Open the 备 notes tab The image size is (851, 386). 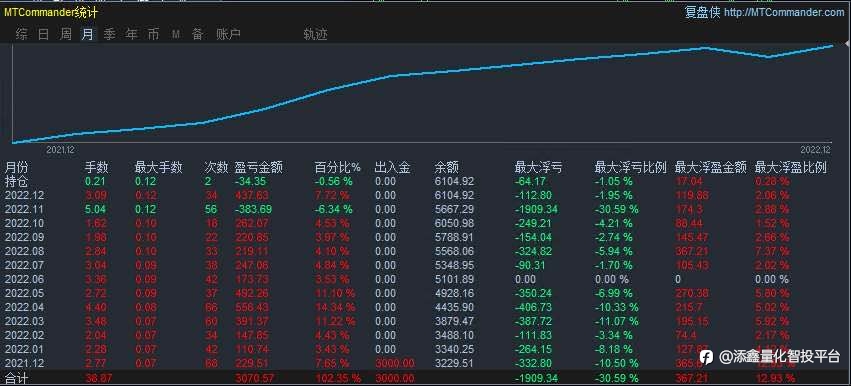click(x=198, y=35)
